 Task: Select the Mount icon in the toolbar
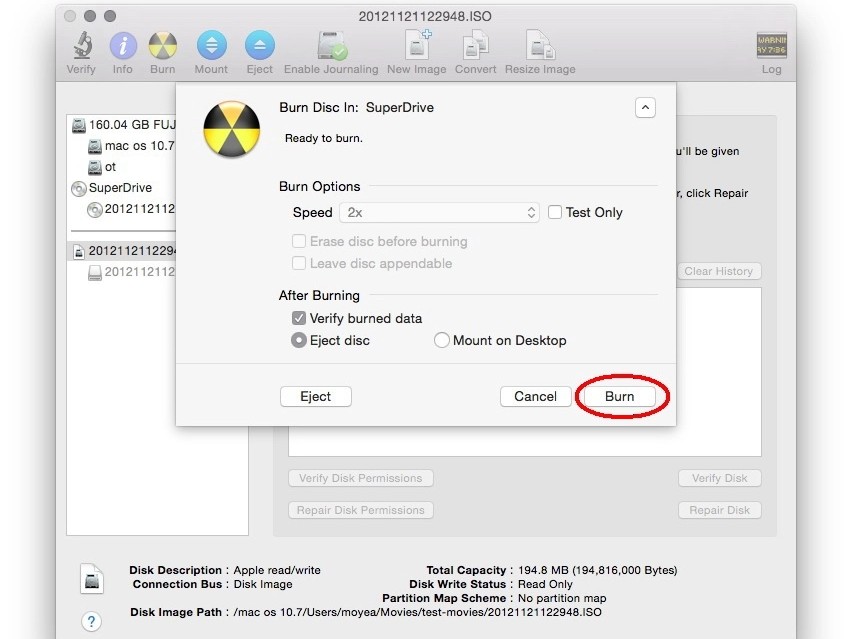(211, 44)
